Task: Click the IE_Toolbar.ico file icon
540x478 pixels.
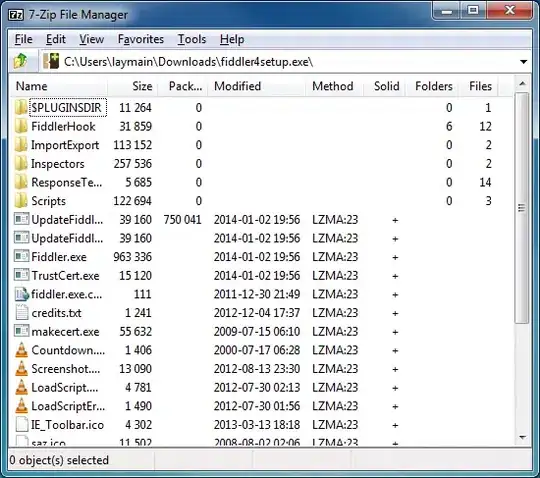Action: (21, 424)
